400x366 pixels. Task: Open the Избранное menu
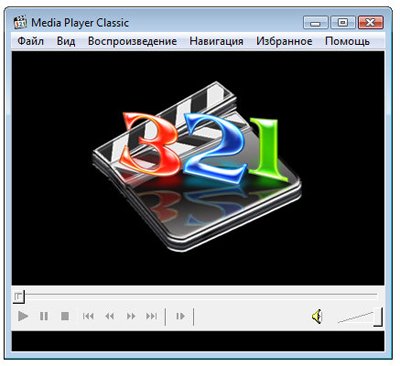click(284, 41)
